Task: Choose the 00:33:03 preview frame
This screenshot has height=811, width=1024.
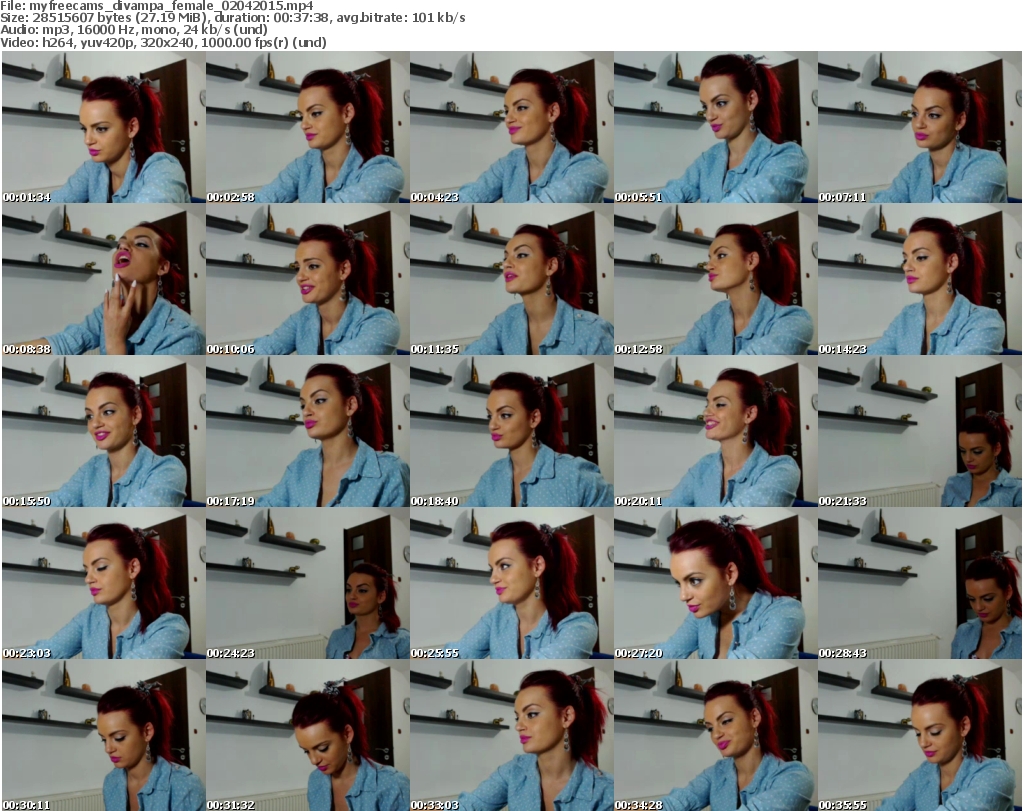Action: (511, 736)
